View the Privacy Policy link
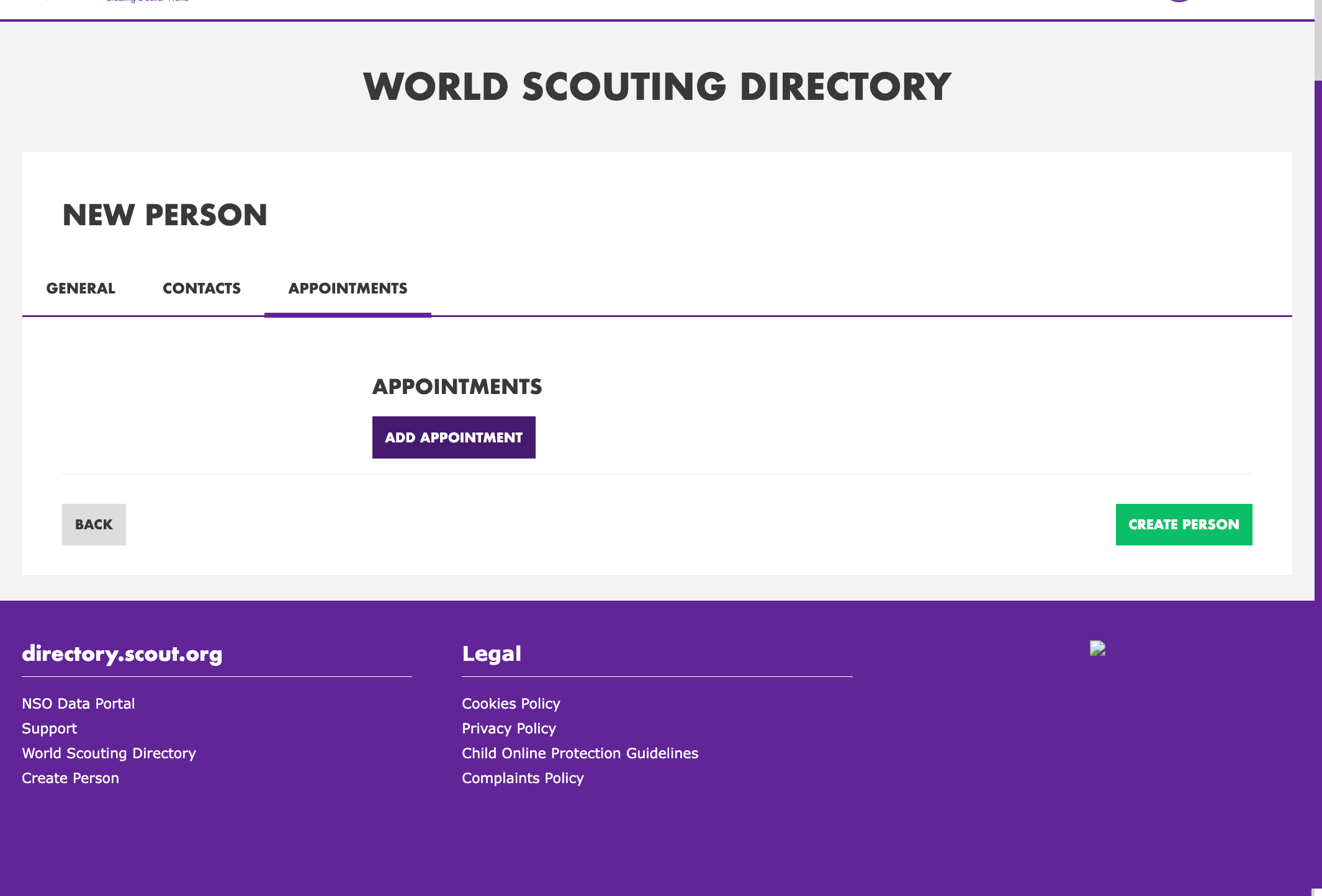The height and width of the screenshot is (896, 1322). pos(509,728)
